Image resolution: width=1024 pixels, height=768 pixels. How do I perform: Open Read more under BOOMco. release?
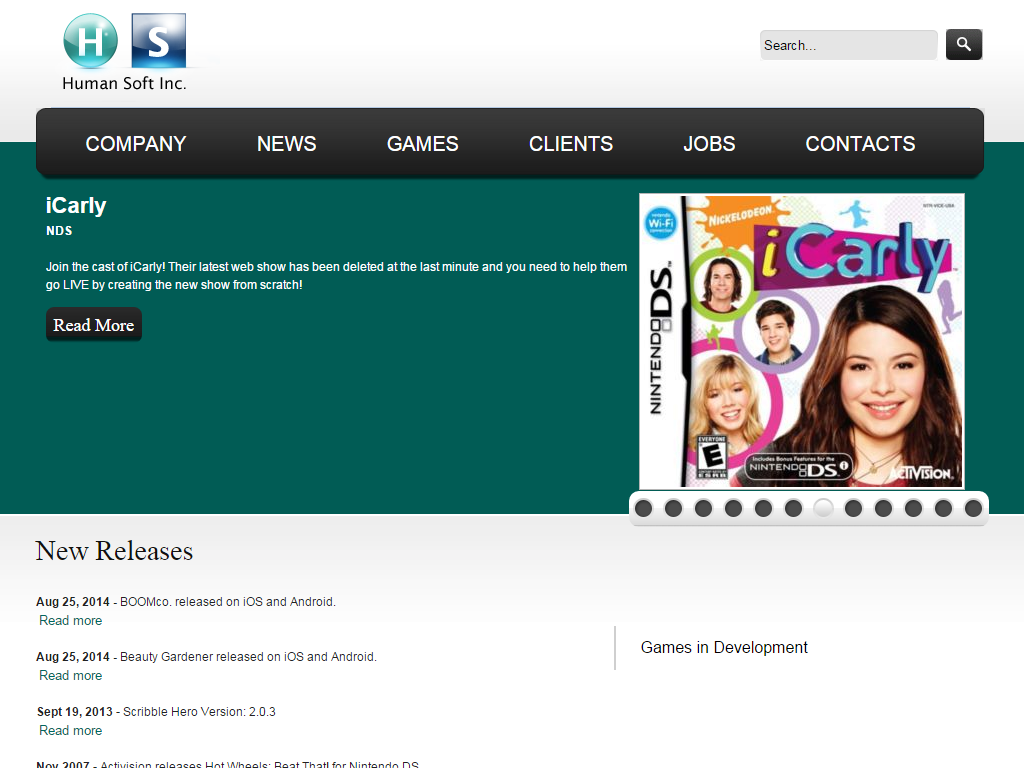click(71, 620)
